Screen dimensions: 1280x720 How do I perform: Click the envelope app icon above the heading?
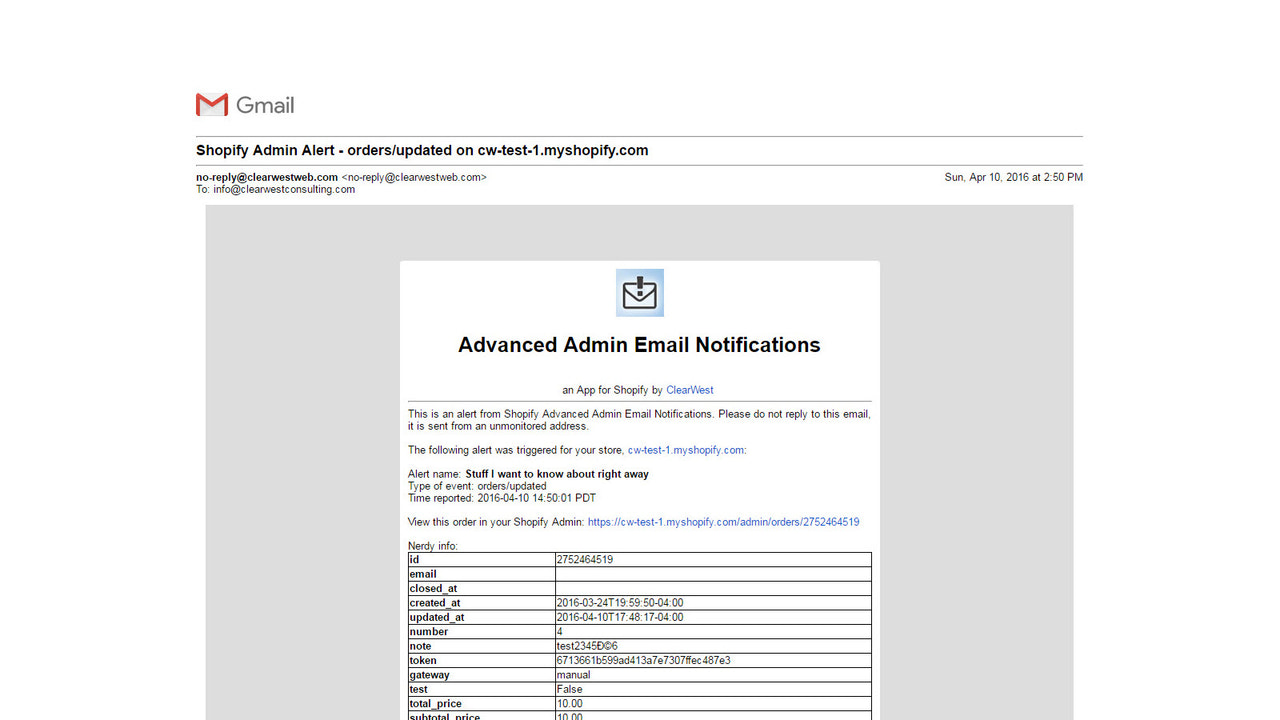pyautogui.click(x=639, y=292)
